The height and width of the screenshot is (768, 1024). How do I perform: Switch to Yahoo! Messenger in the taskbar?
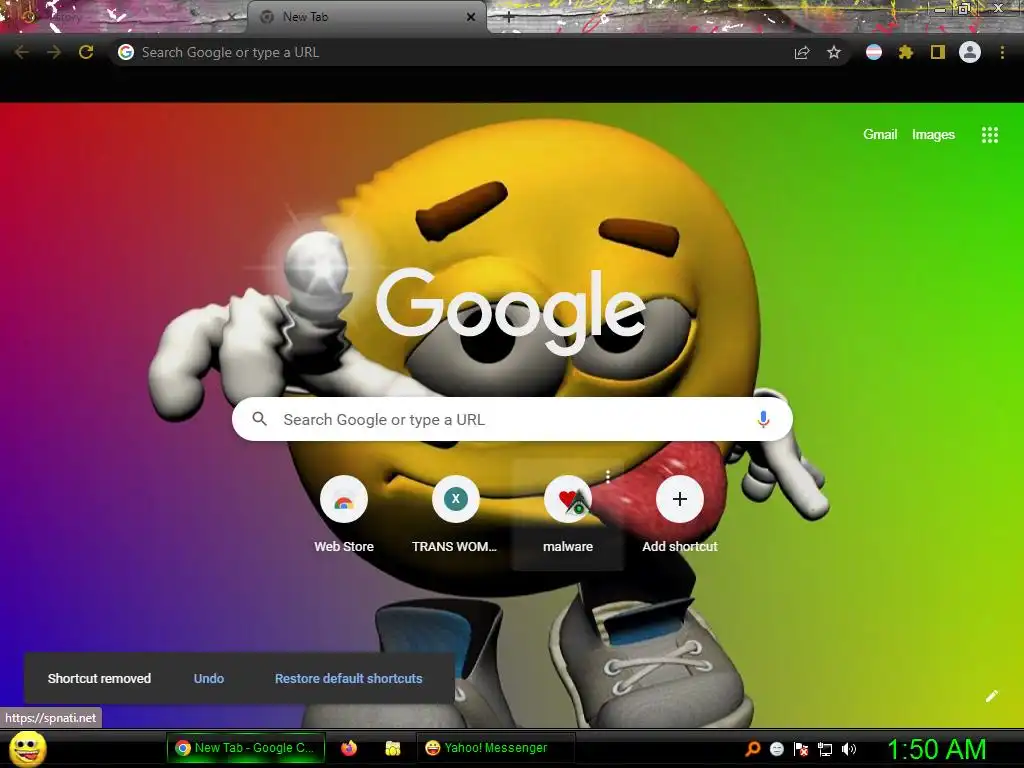point(496,748)
